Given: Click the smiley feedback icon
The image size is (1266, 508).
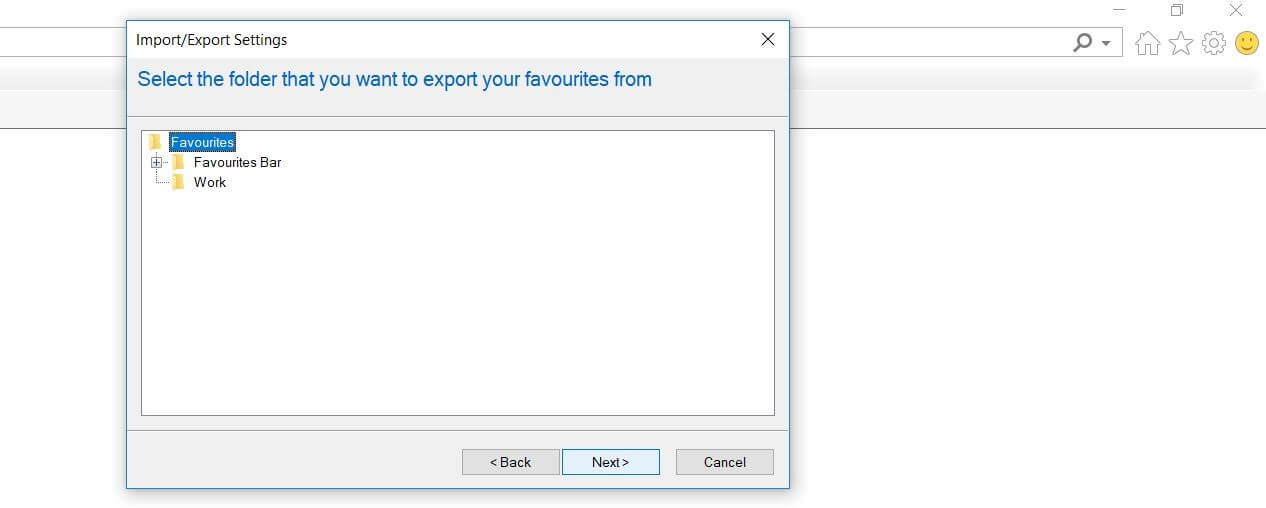Looking at the screenshot, I should pos(1246,43).
